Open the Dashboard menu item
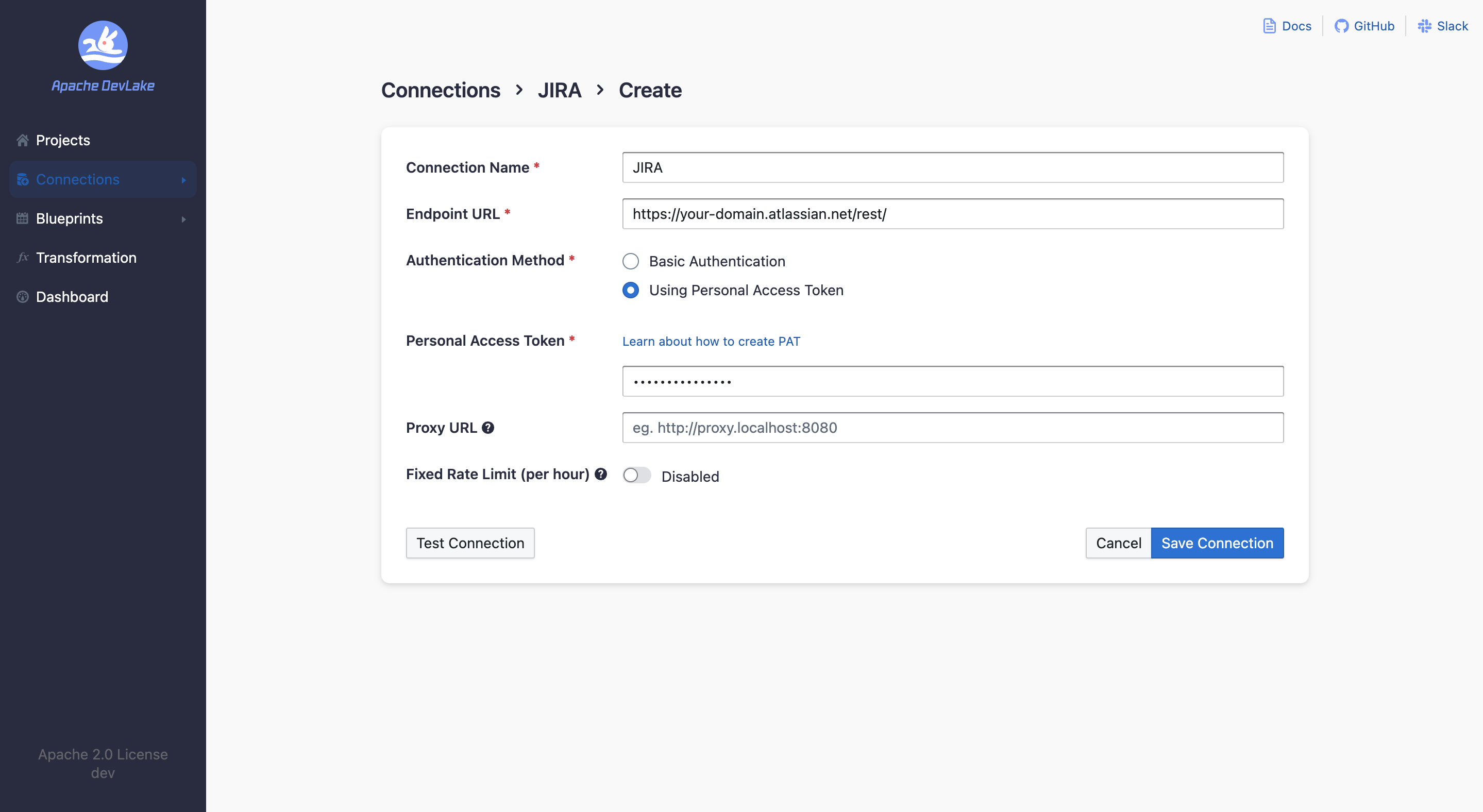 click(72, 297)
